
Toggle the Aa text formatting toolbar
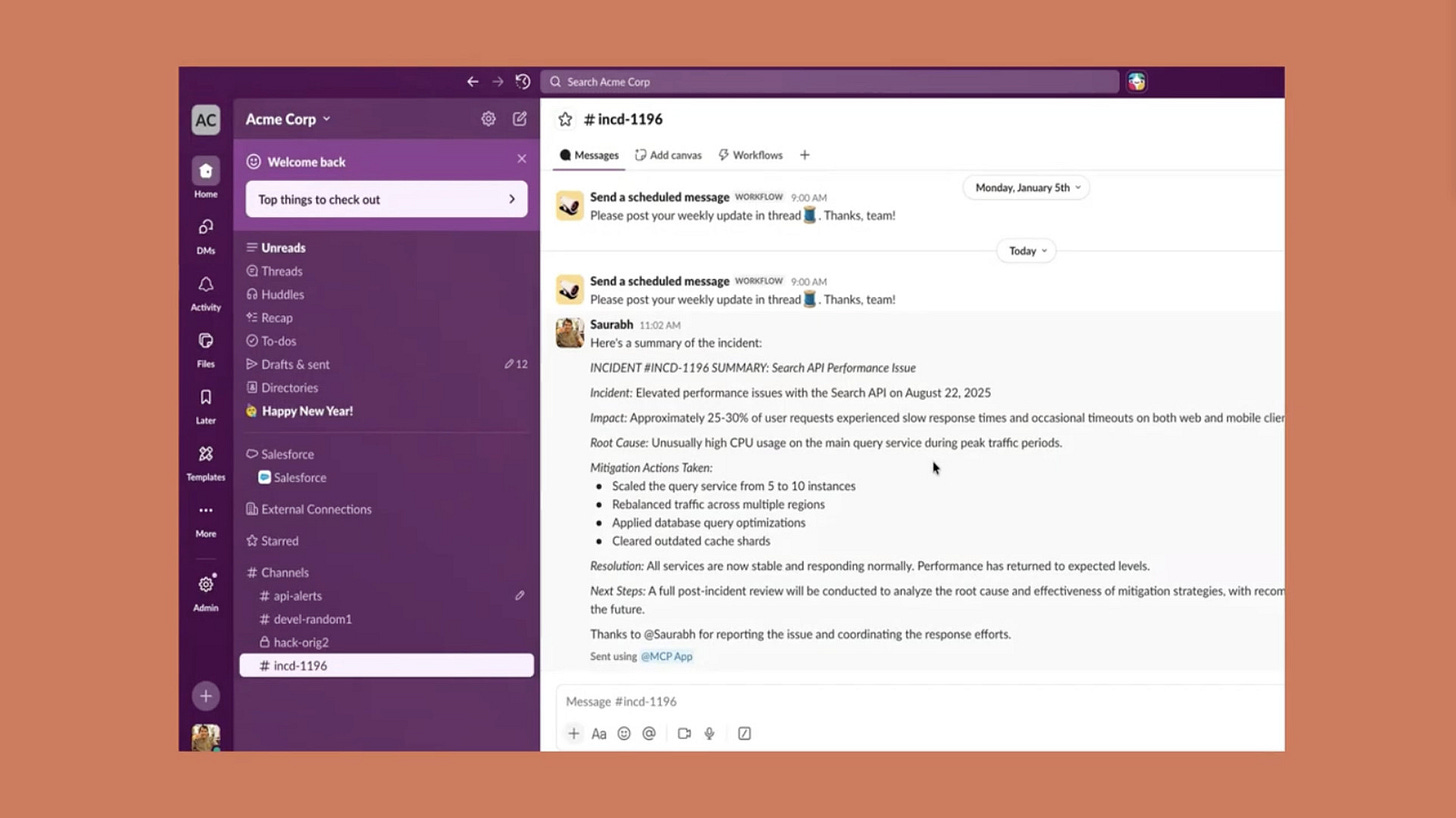pyautogui.click(x=598, y=733)
